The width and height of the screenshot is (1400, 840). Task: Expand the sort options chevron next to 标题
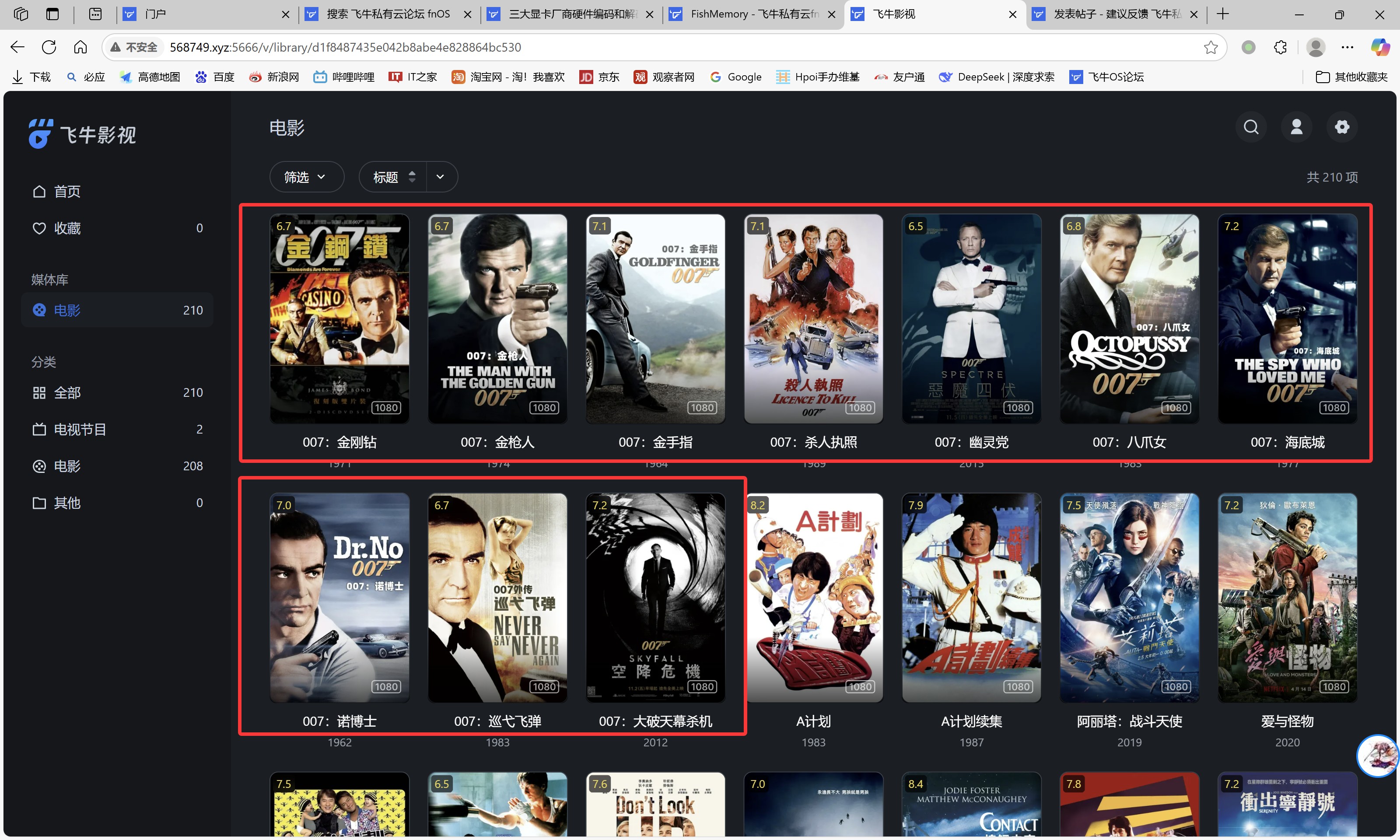(x=441, y=177)
